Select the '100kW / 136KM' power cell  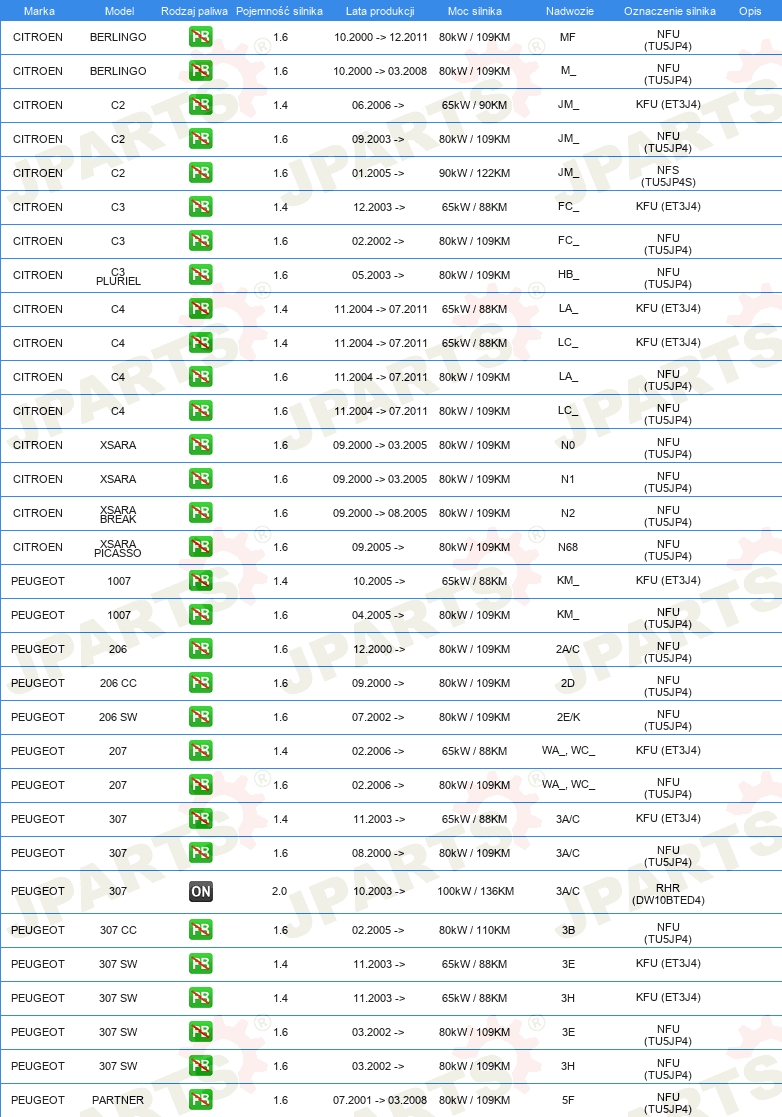pos(476,891)
